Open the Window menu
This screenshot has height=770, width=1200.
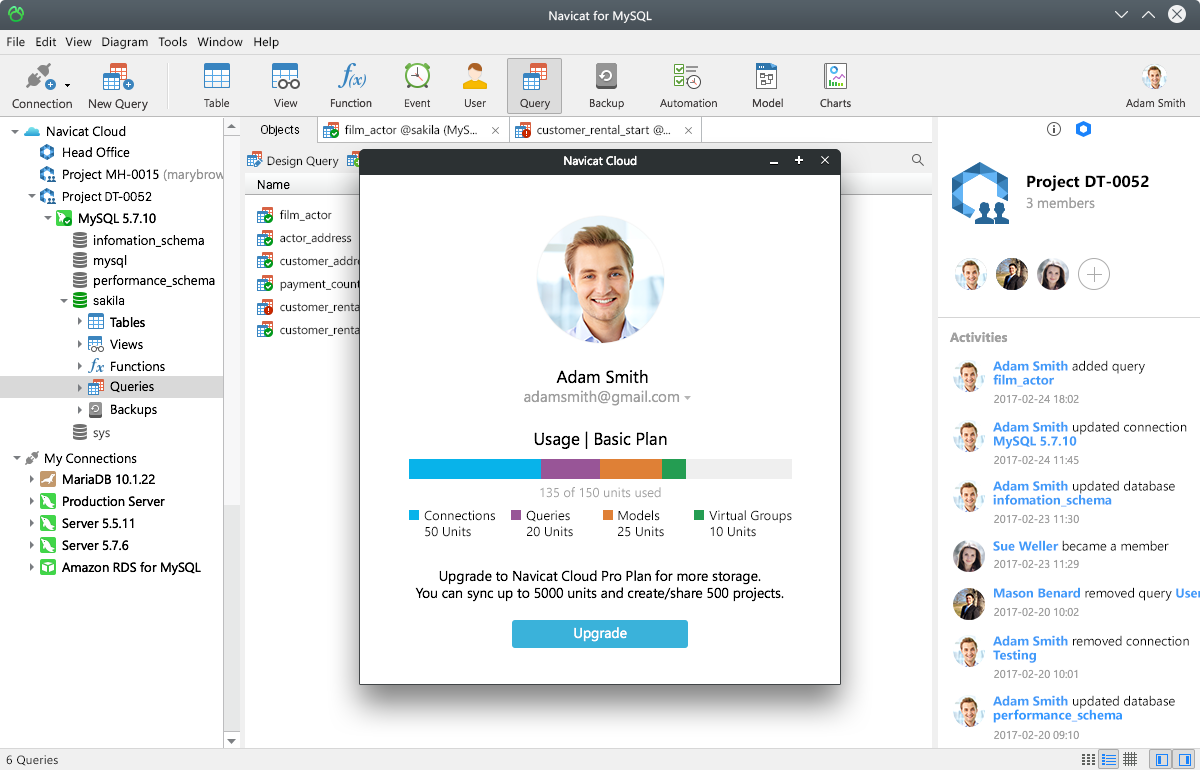click(x=220, y=42)
